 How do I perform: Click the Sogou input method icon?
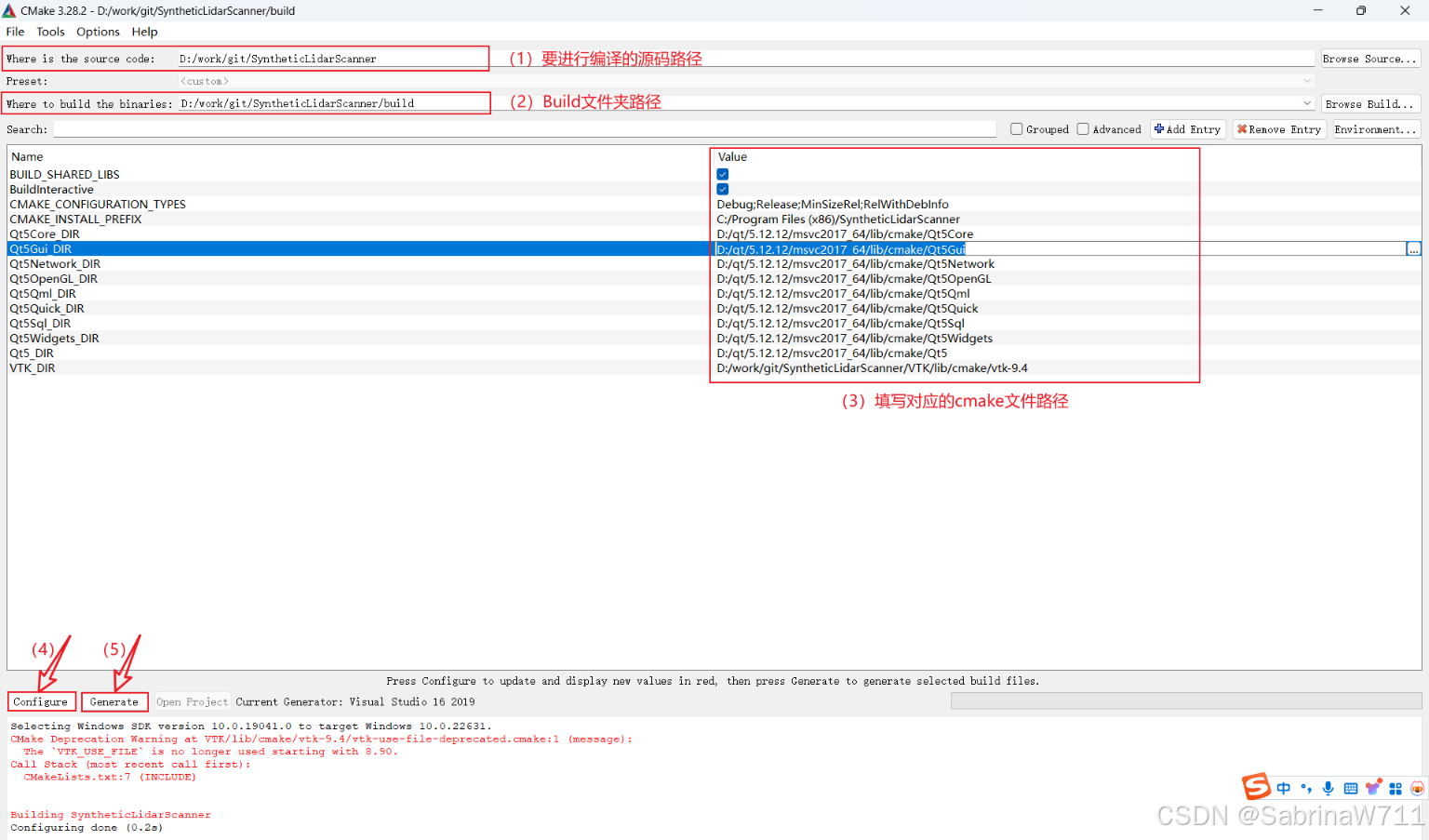[1256, 786]
